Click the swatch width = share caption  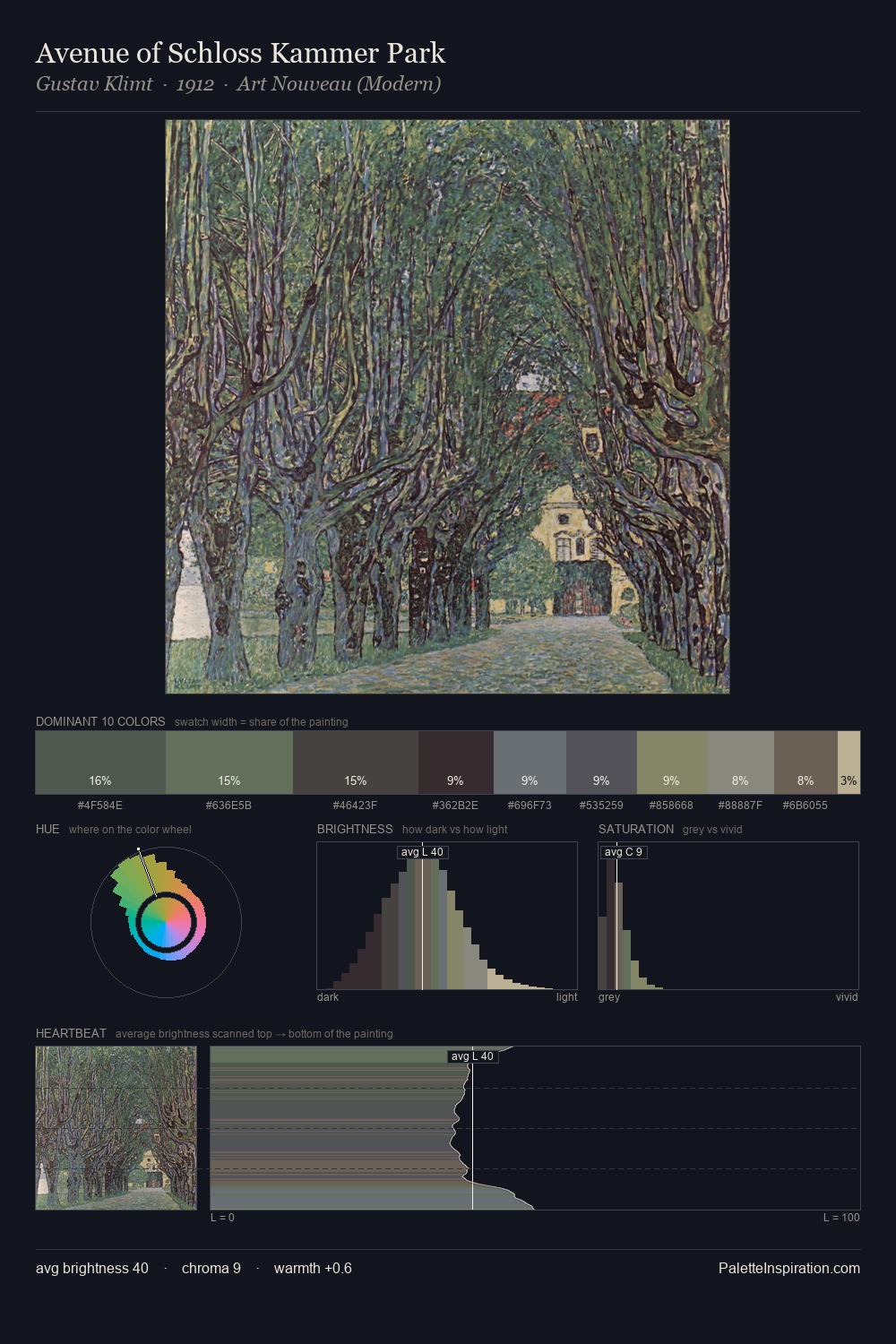262,722
